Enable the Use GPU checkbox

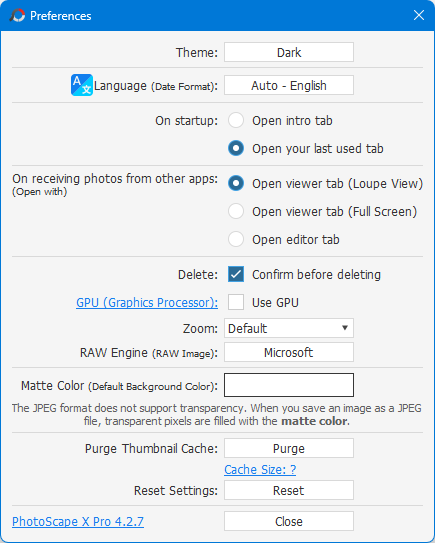(x=236, y=302)
